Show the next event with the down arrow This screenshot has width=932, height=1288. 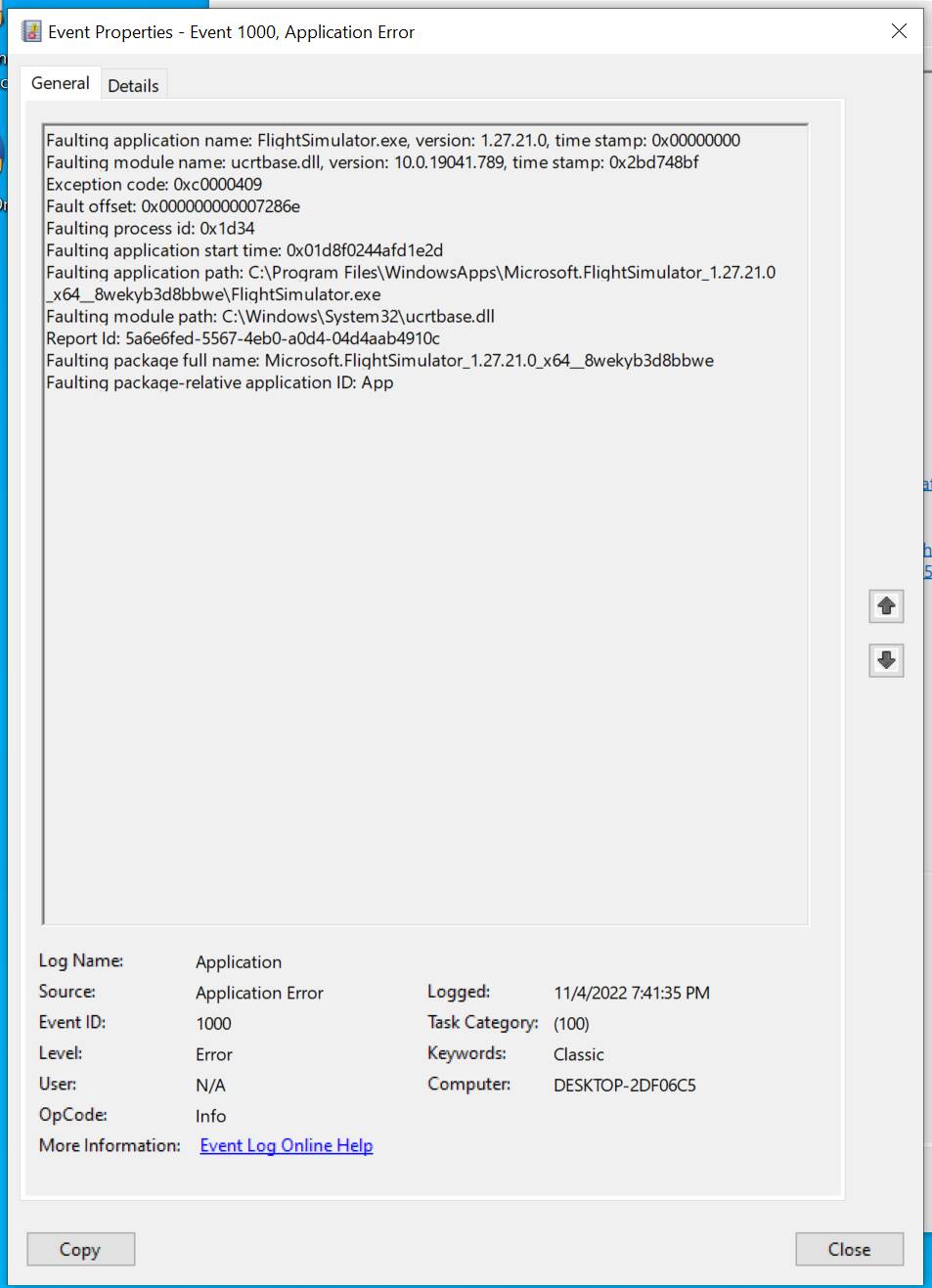[x=886, y=660]
